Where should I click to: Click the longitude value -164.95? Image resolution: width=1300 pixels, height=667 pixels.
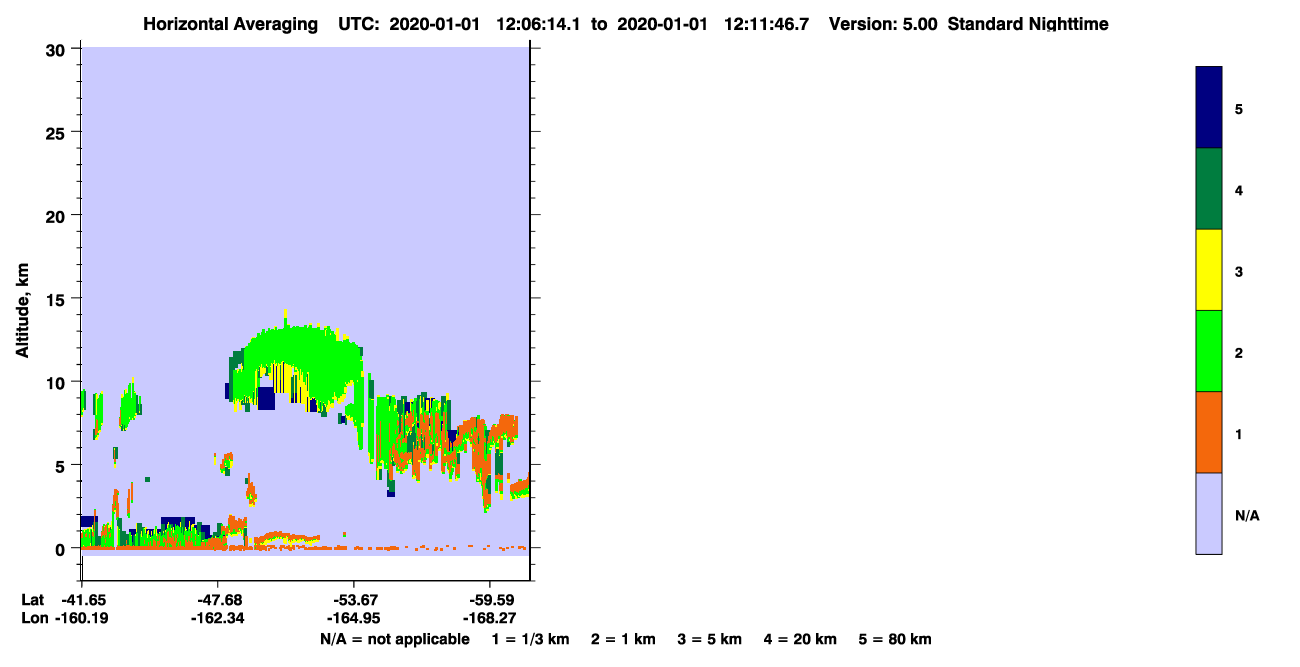click(354, 618)
